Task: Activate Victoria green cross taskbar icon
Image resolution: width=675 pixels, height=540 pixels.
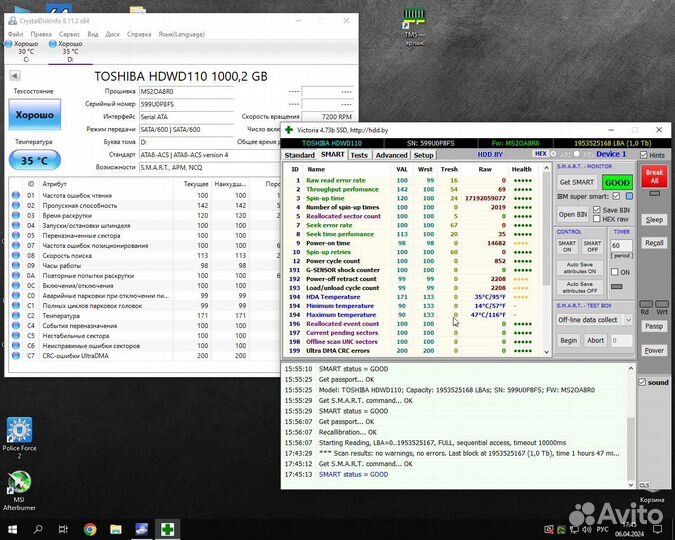Action: [x=167, y=529]
